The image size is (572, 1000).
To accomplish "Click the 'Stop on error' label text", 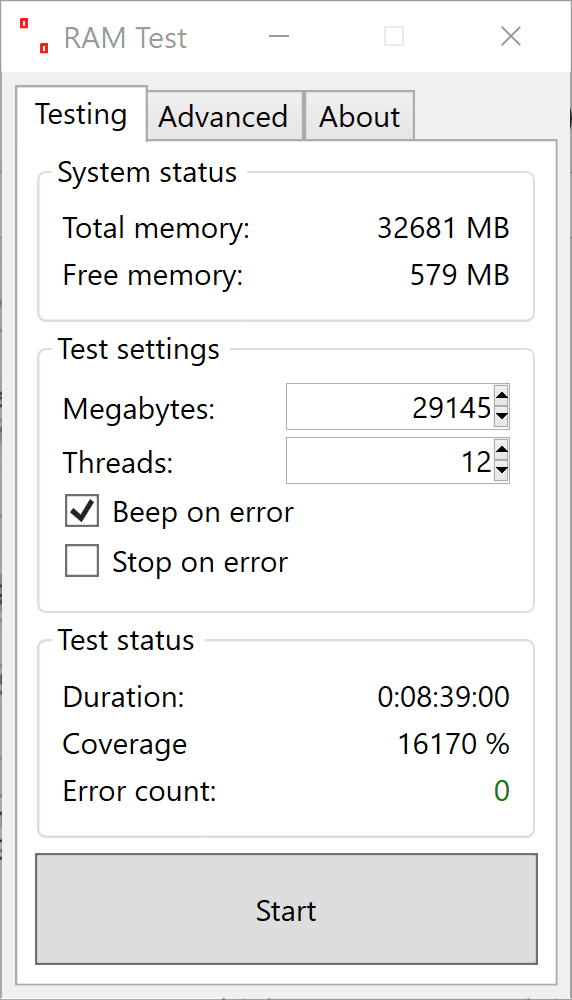I will pyautogui.click(x=200, y=562).
